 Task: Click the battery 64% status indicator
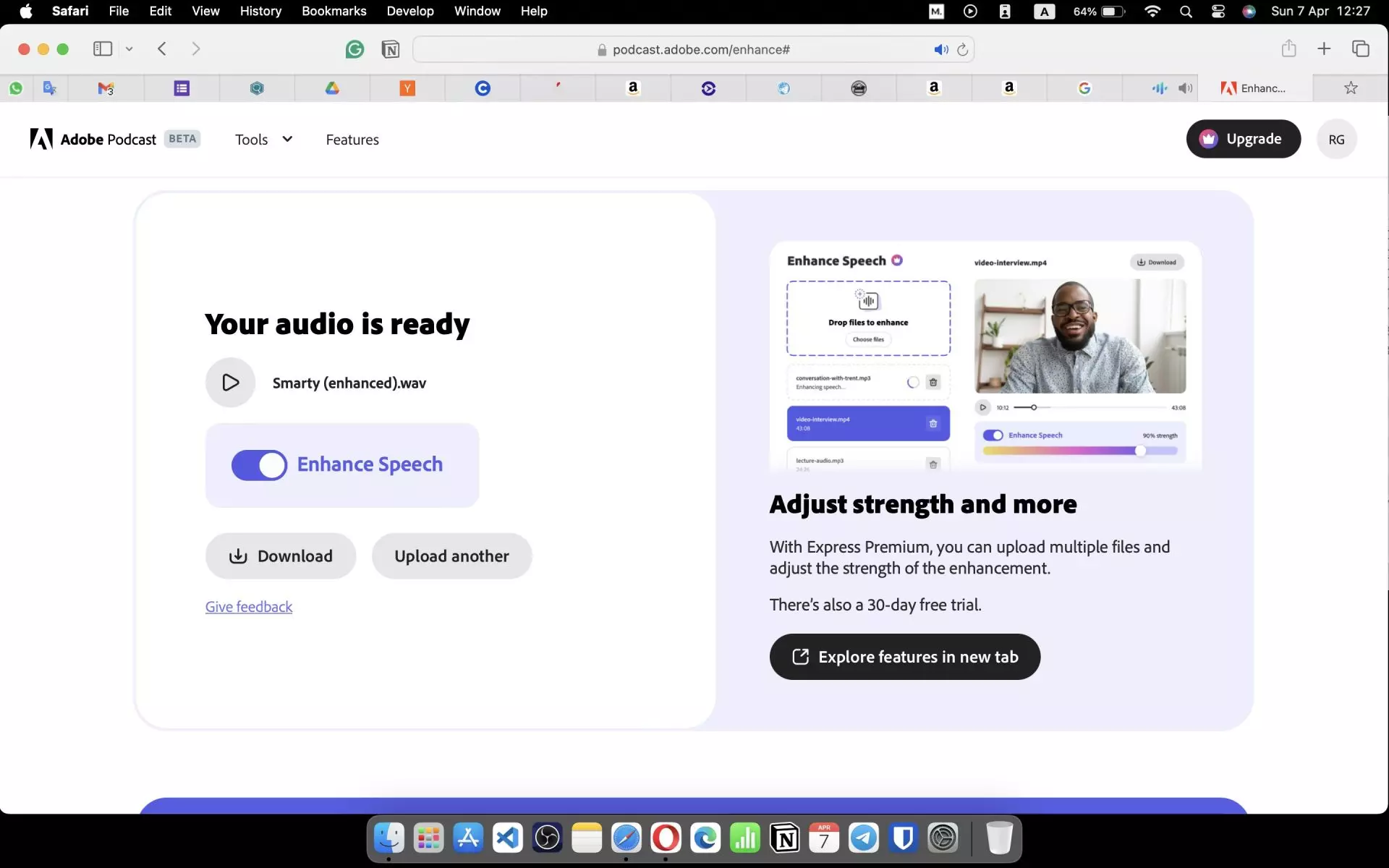[1099, 11]
